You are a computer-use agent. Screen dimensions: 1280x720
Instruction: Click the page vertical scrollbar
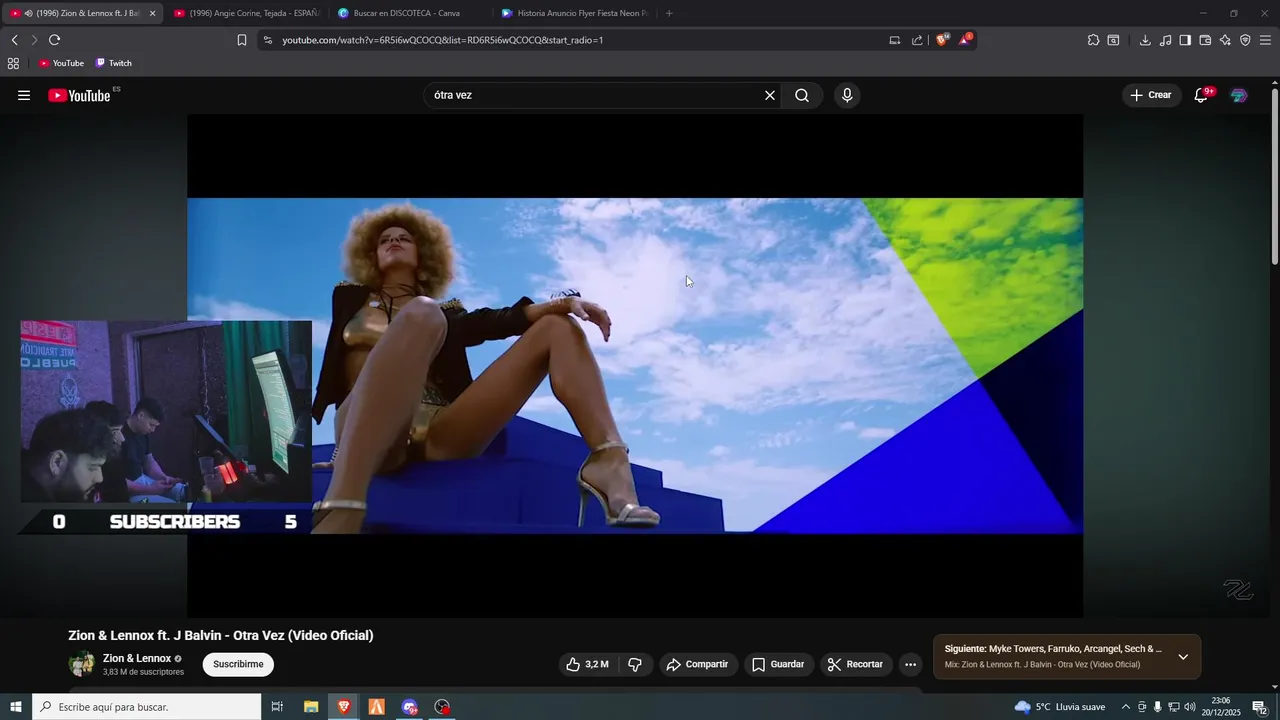1274,176
